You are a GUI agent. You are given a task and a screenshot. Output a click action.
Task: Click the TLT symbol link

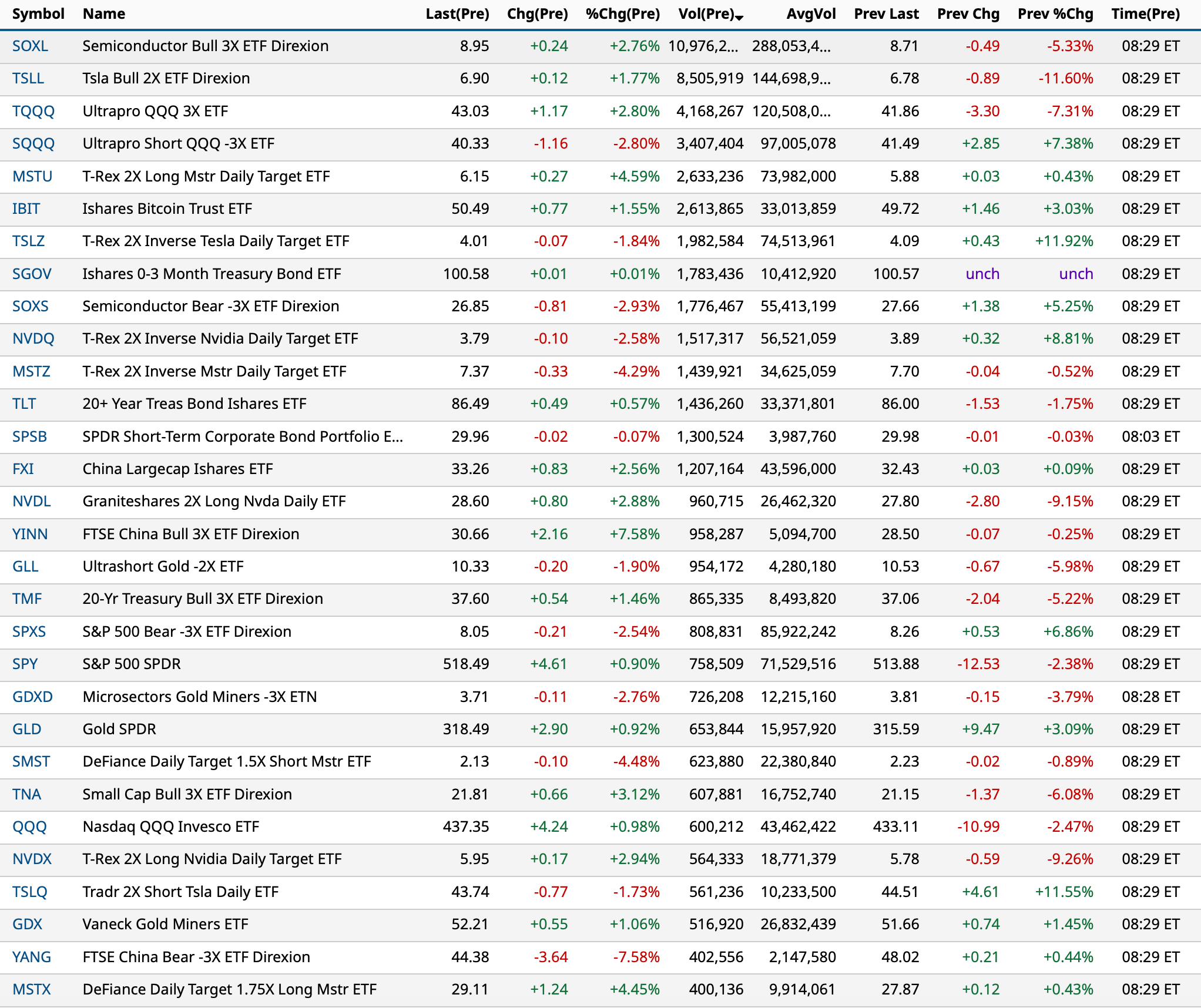click(24, 404)
